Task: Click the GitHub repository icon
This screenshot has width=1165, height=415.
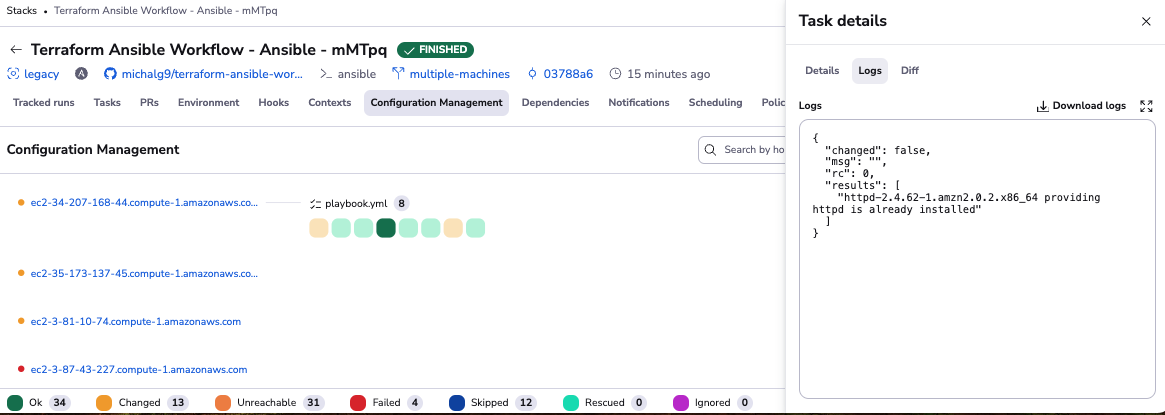Action: coord(110,74)
